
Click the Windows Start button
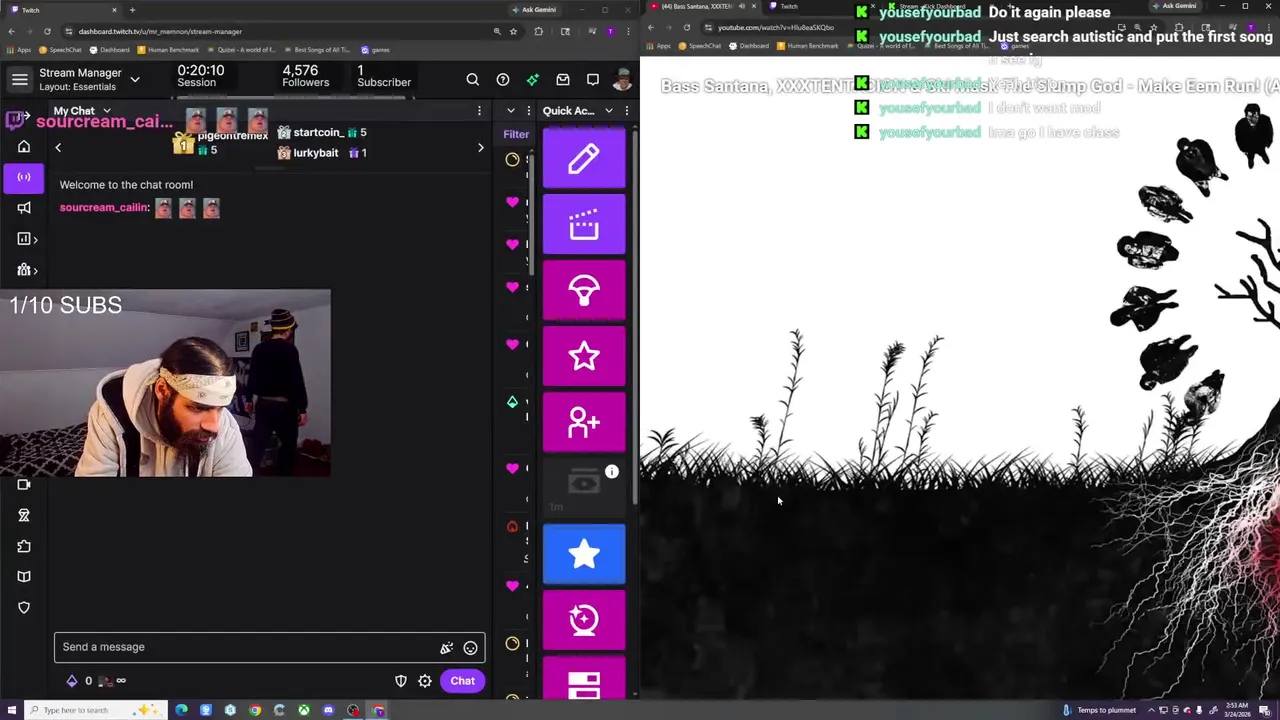point(12,710)
